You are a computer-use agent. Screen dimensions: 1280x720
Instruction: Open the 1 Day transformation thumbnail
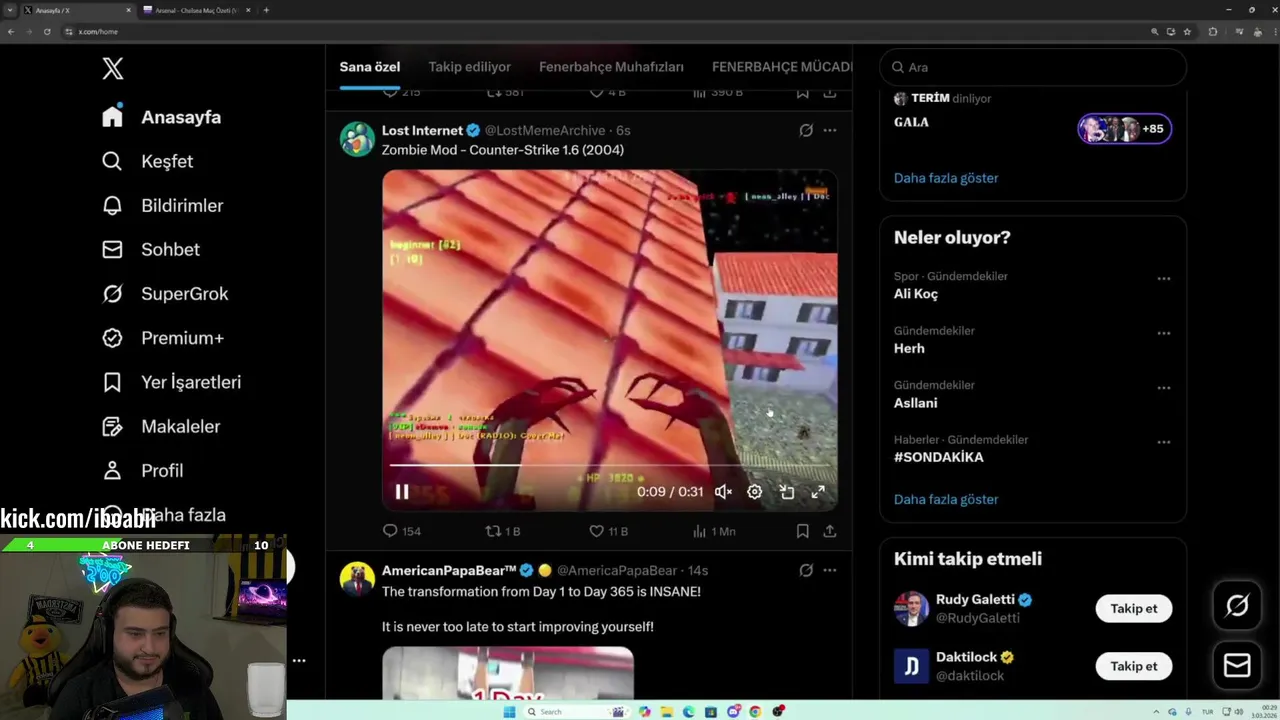pyautogui.click(x=508, y=673)
